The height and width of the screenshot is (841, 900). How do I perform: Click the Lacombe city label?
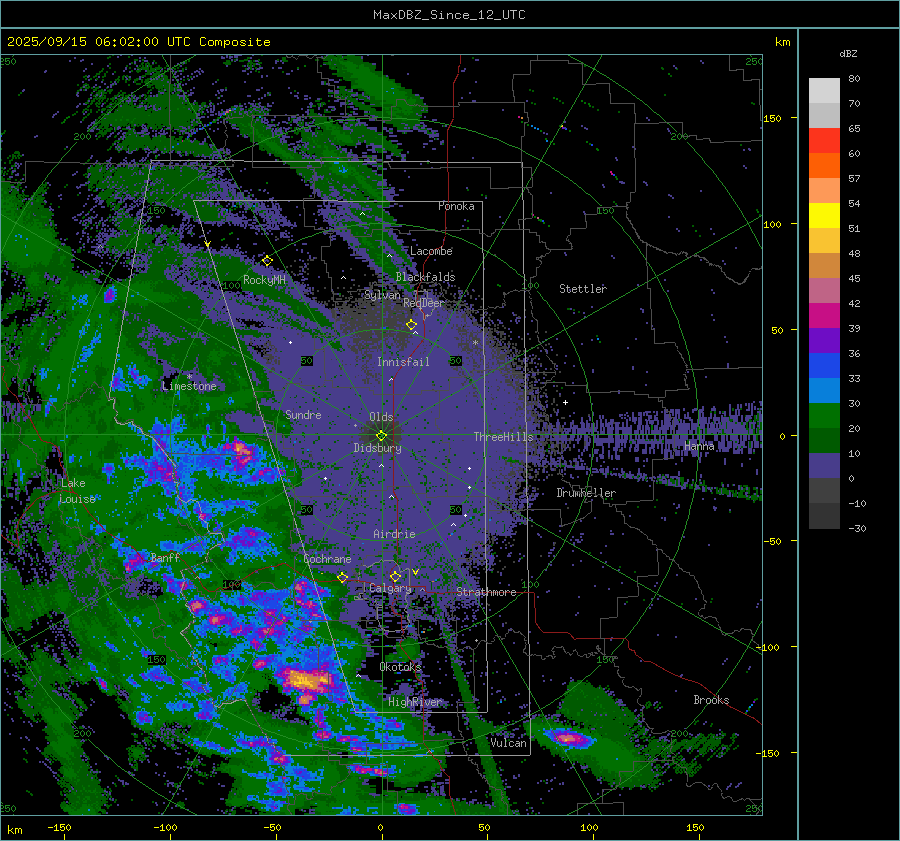(x=431, y=251)
